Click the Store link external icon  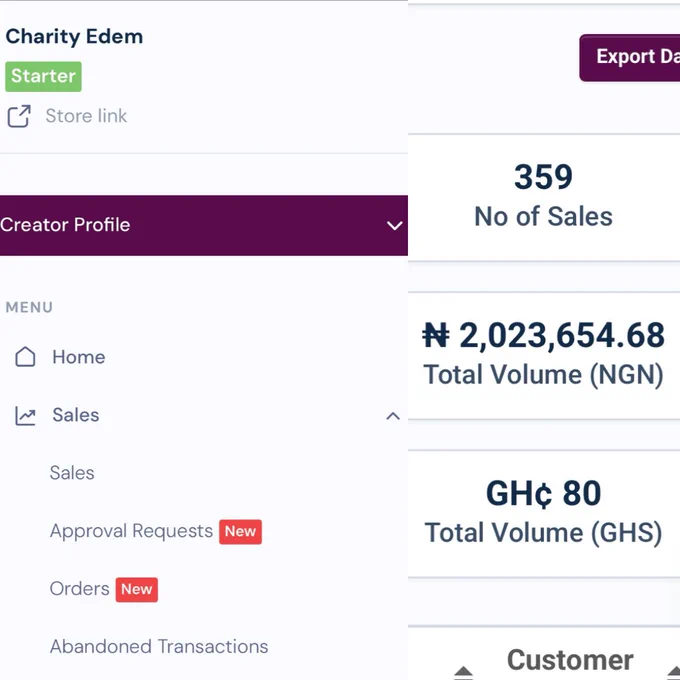click(19, 116)
